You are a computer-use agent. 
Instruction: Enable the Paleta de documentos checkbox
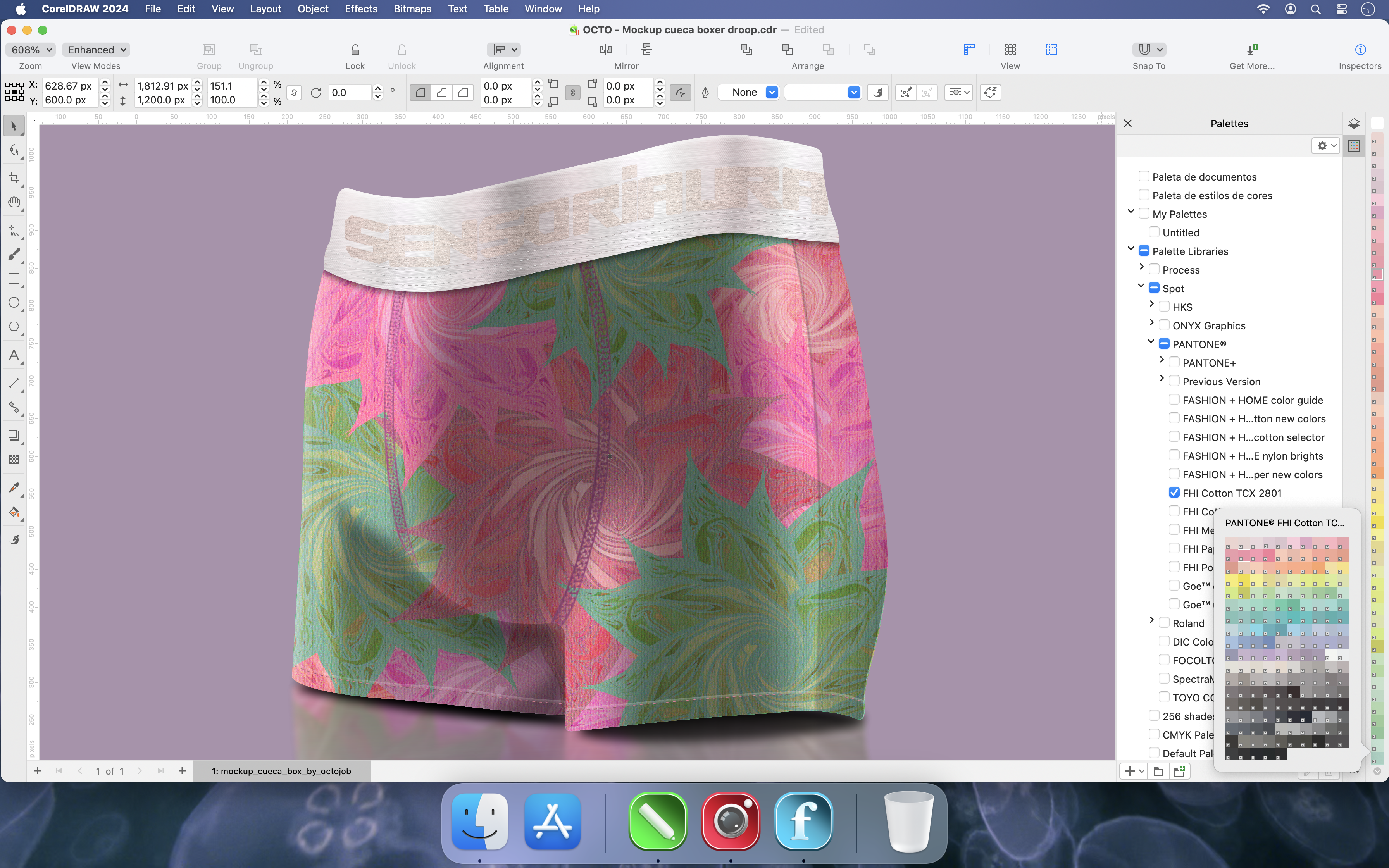[1143, 176]
